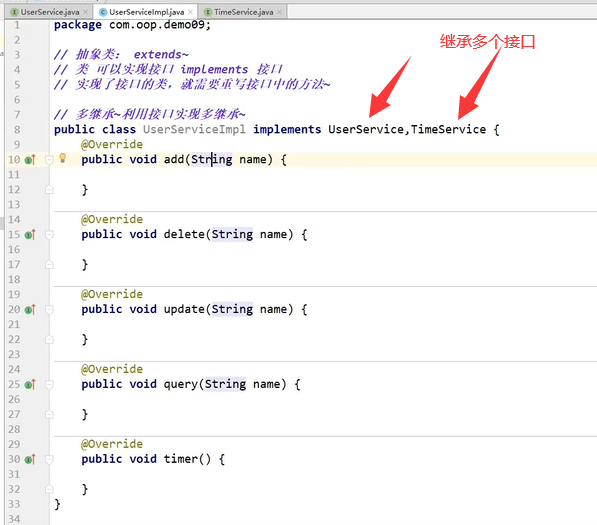Click the implements gutter icon beside add method

coord(30,160)
